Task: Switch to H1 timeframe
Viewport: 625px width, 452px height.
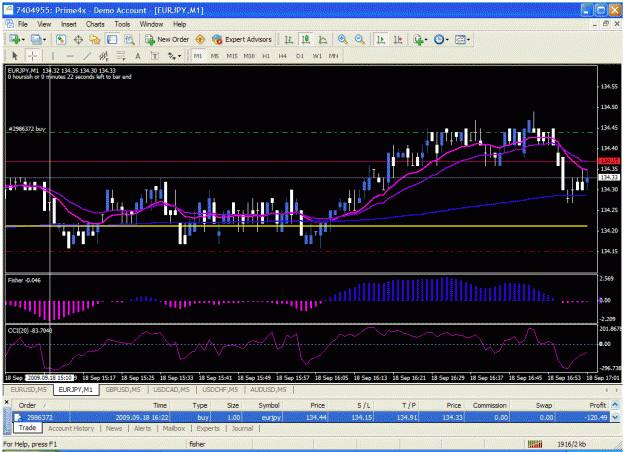Action: pyautogui.click(x=266, y=56)
